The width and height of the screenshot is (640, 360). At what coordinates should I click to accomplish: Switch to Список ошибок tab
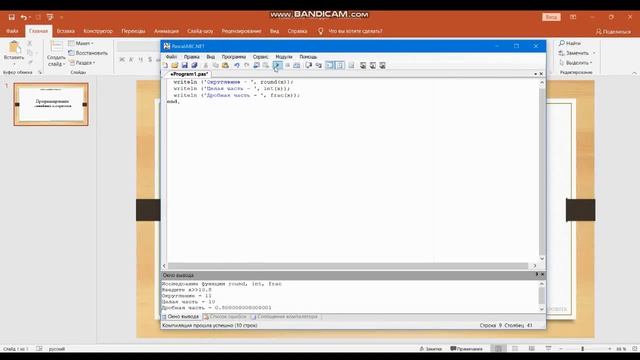point(225,317)
